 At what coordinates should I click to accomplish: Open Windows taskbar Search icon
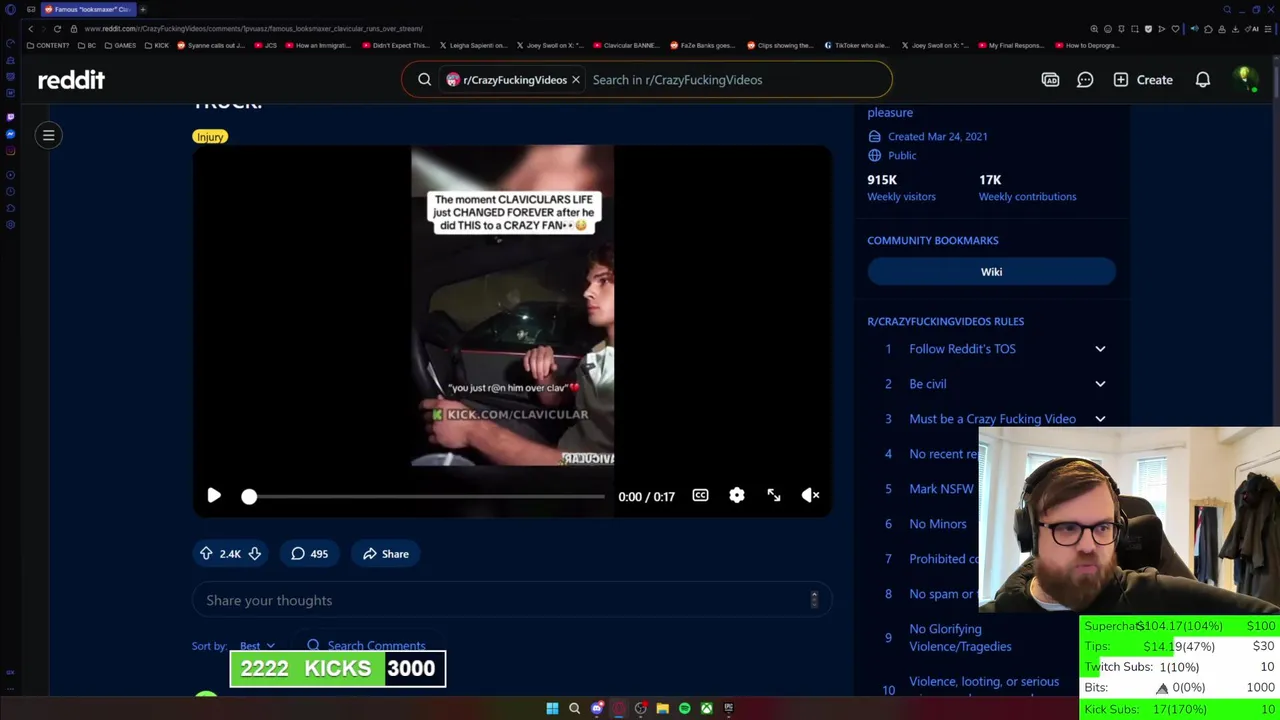[x=574, y=709]
